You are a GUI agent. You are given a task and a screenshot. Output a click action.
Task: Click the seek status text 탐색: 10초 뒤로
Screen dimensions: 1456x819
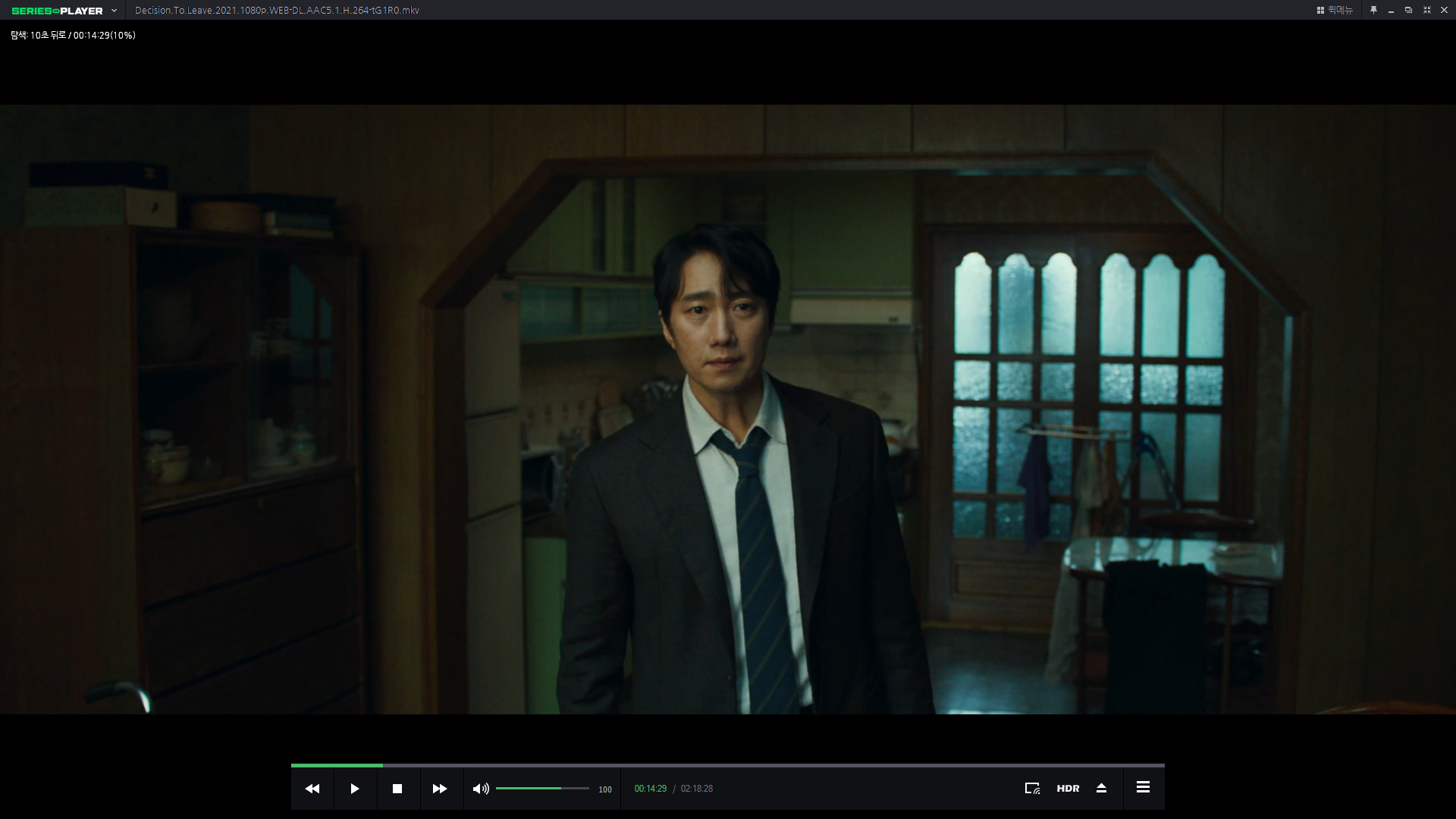(38, 36)
